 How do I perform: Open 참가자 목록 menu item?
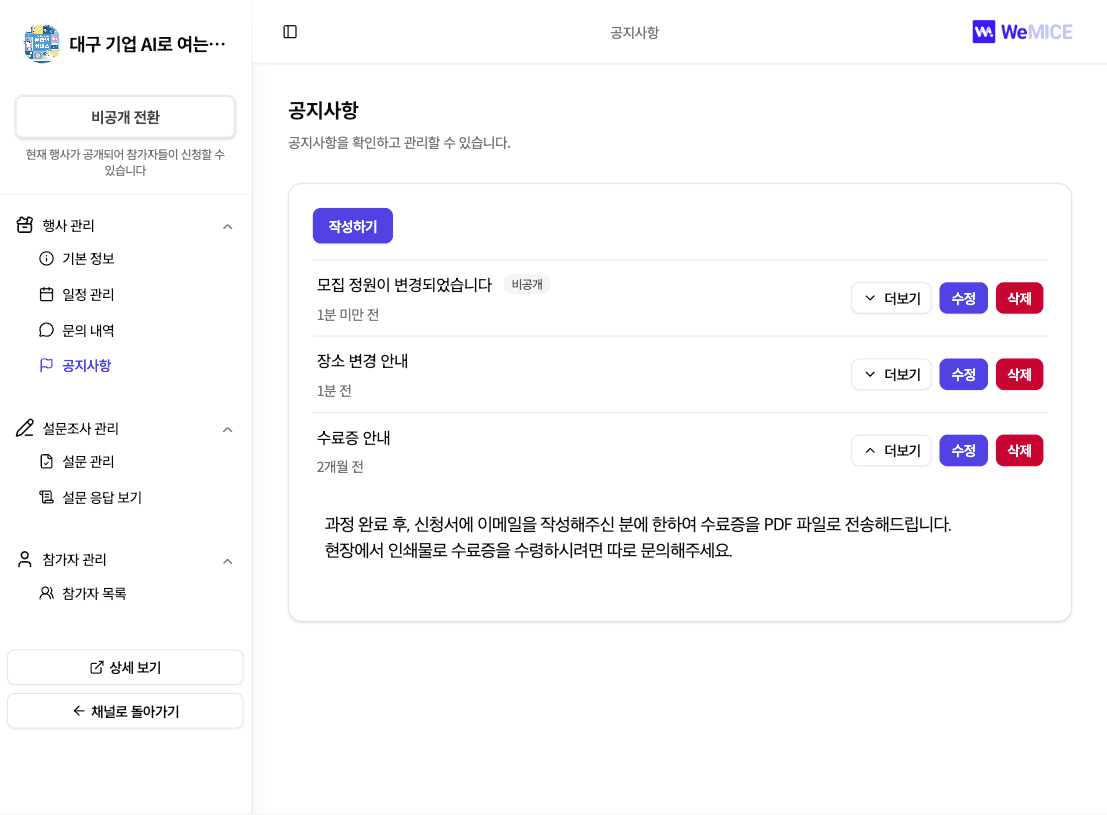click(x=94, y=593)
